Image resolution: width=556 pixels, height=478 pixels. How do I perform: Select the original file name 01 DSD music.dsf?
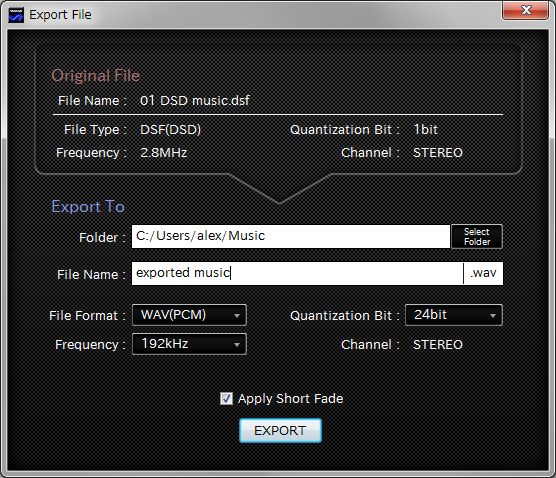click(x=195, y=101)
